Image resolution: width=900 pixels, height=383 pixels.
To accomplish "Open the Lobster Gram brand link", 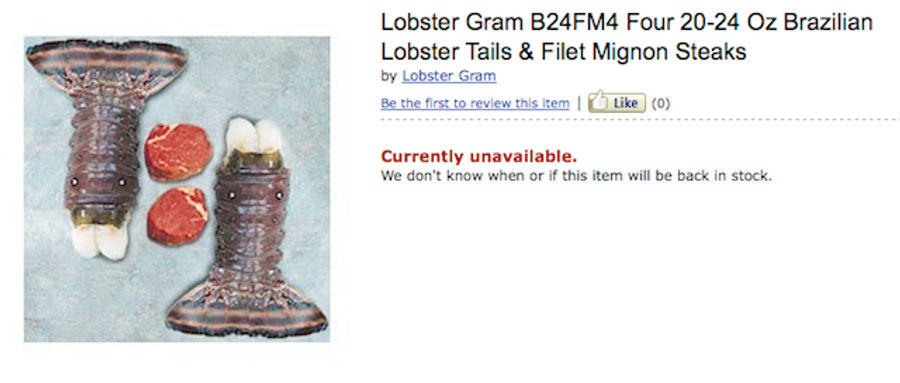I will click(449, 76).
